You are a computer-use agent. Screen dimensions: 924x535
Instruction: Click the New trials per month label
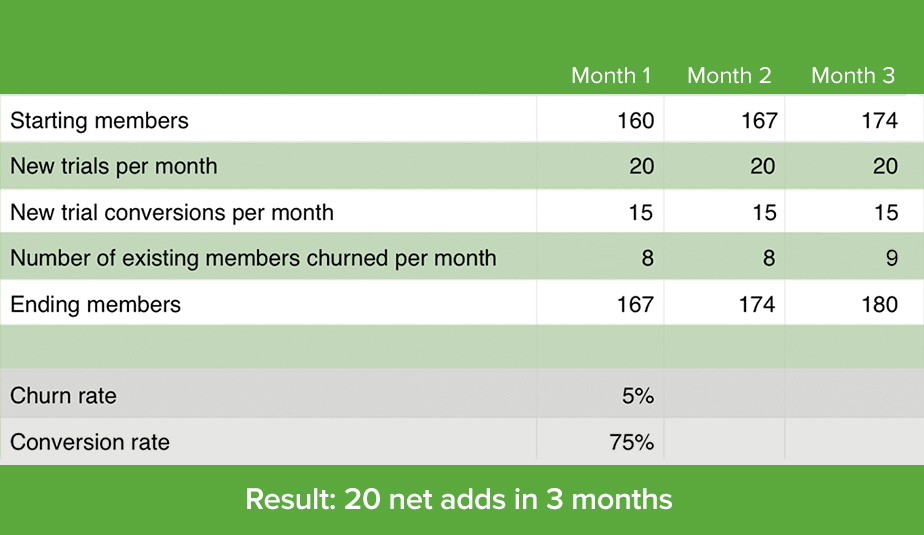[113, 166]
